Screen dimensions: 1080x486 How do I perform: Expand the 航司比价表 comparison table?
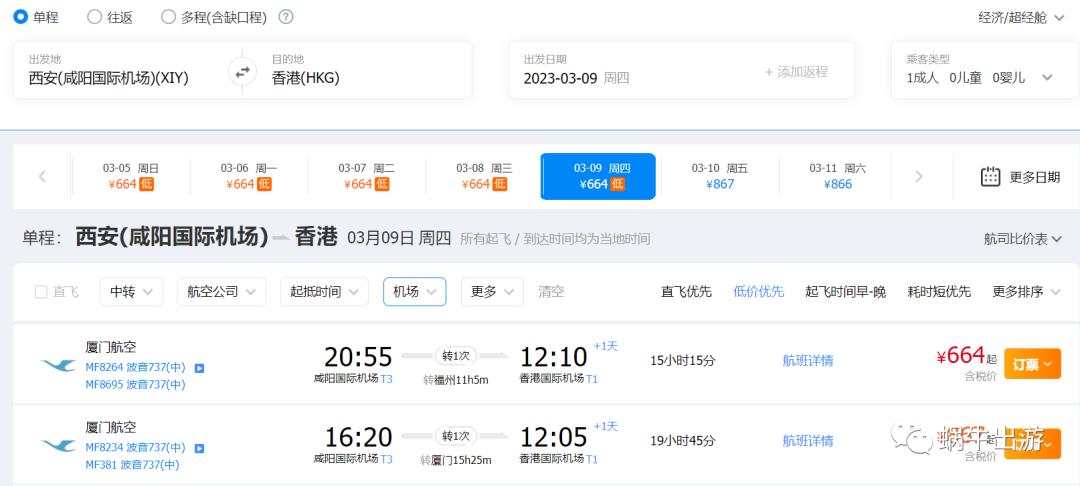click(x=1023, y=239)
